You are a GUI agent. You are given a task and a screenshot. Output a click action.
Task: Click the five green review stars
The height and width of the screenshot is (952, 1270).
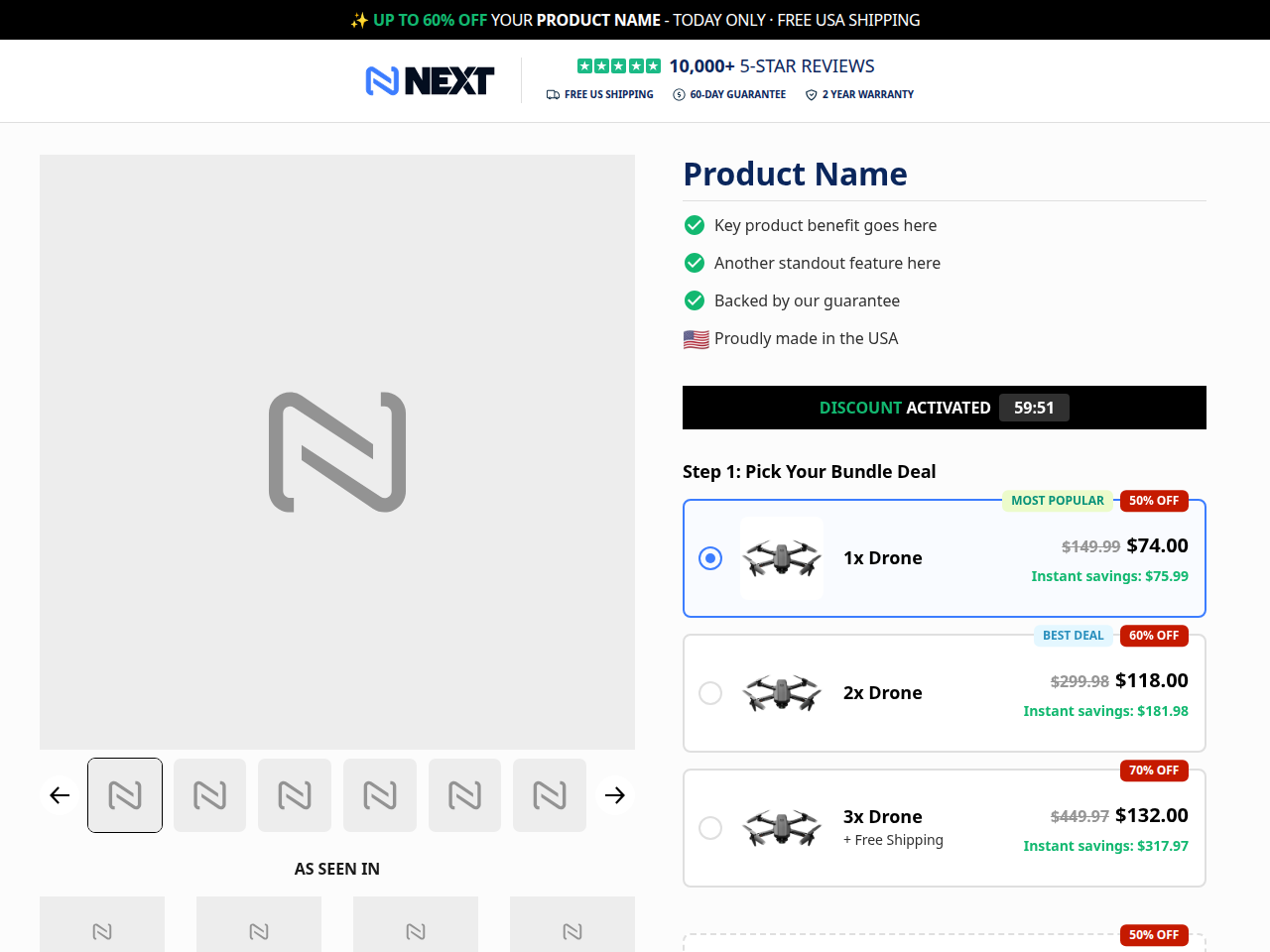click(x=619, y=66)
